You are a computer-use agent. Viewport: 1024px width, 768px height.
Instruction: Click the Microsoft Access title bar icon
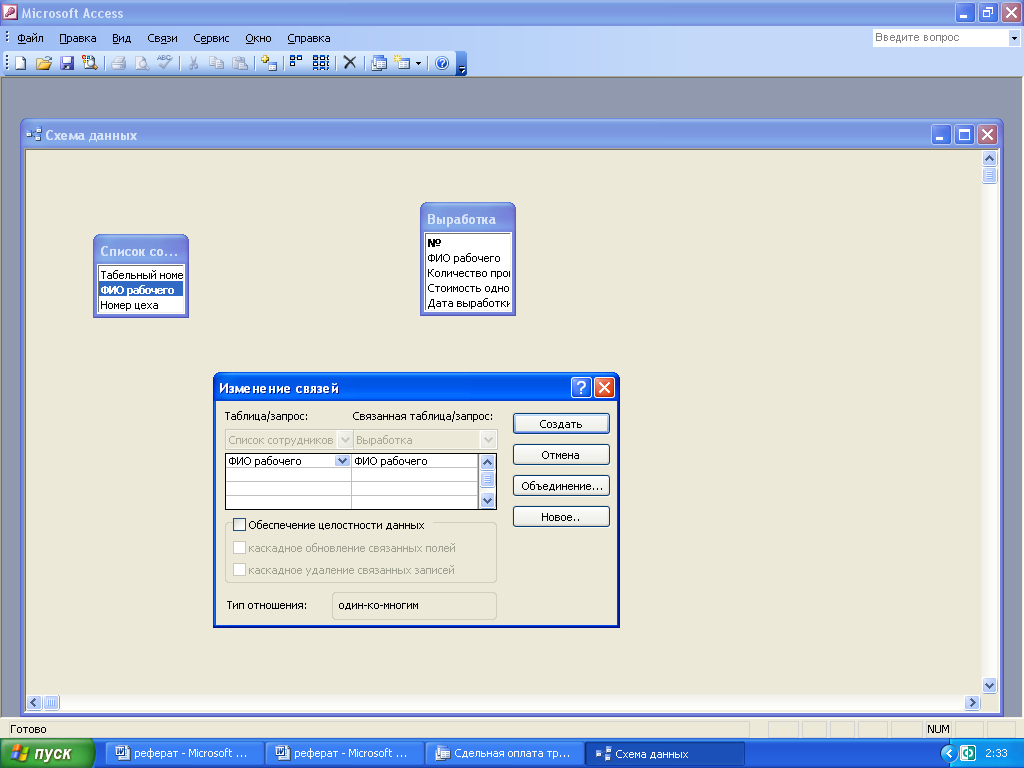coord(10,12)
